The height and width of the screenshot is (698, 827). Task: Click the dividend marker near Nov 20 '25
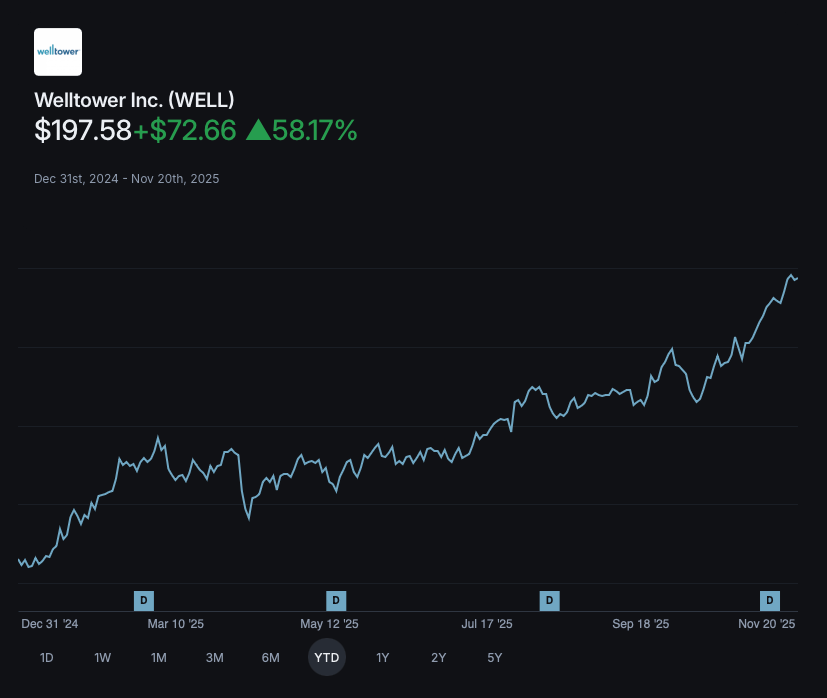[x=770, y=600]
